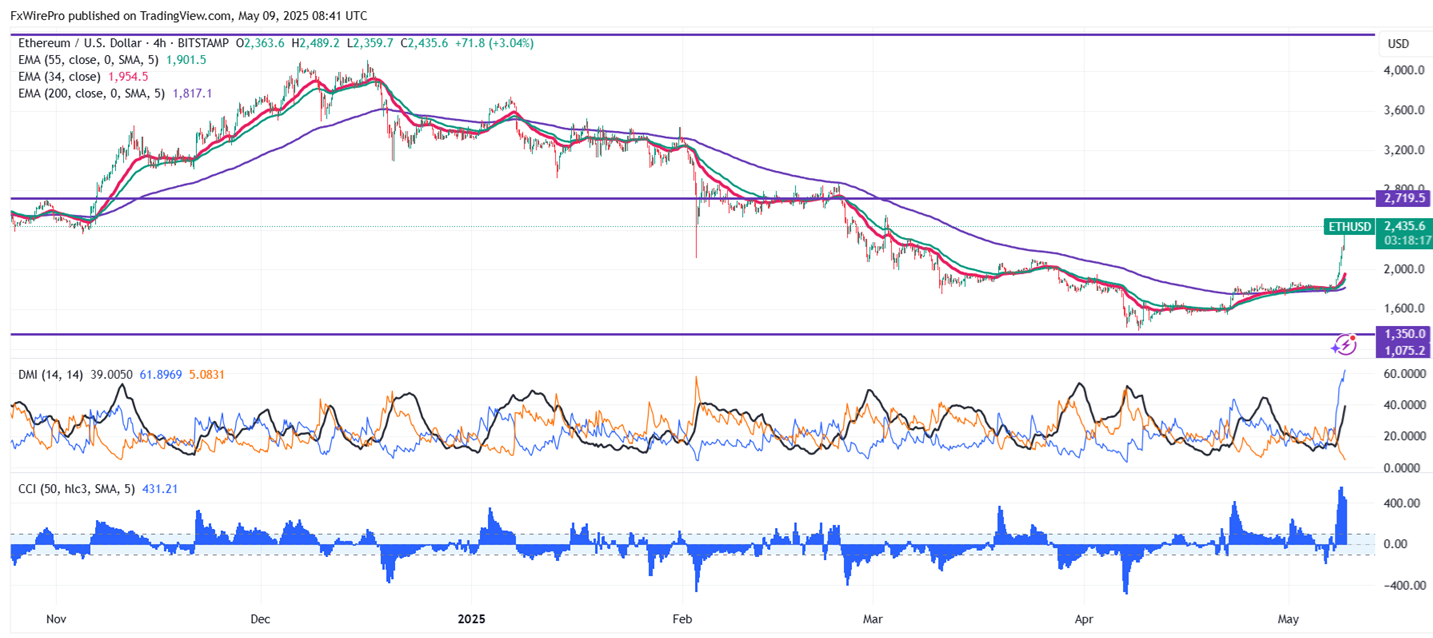
Task: Click the Feb label on time axis
Action: point(682,619)
